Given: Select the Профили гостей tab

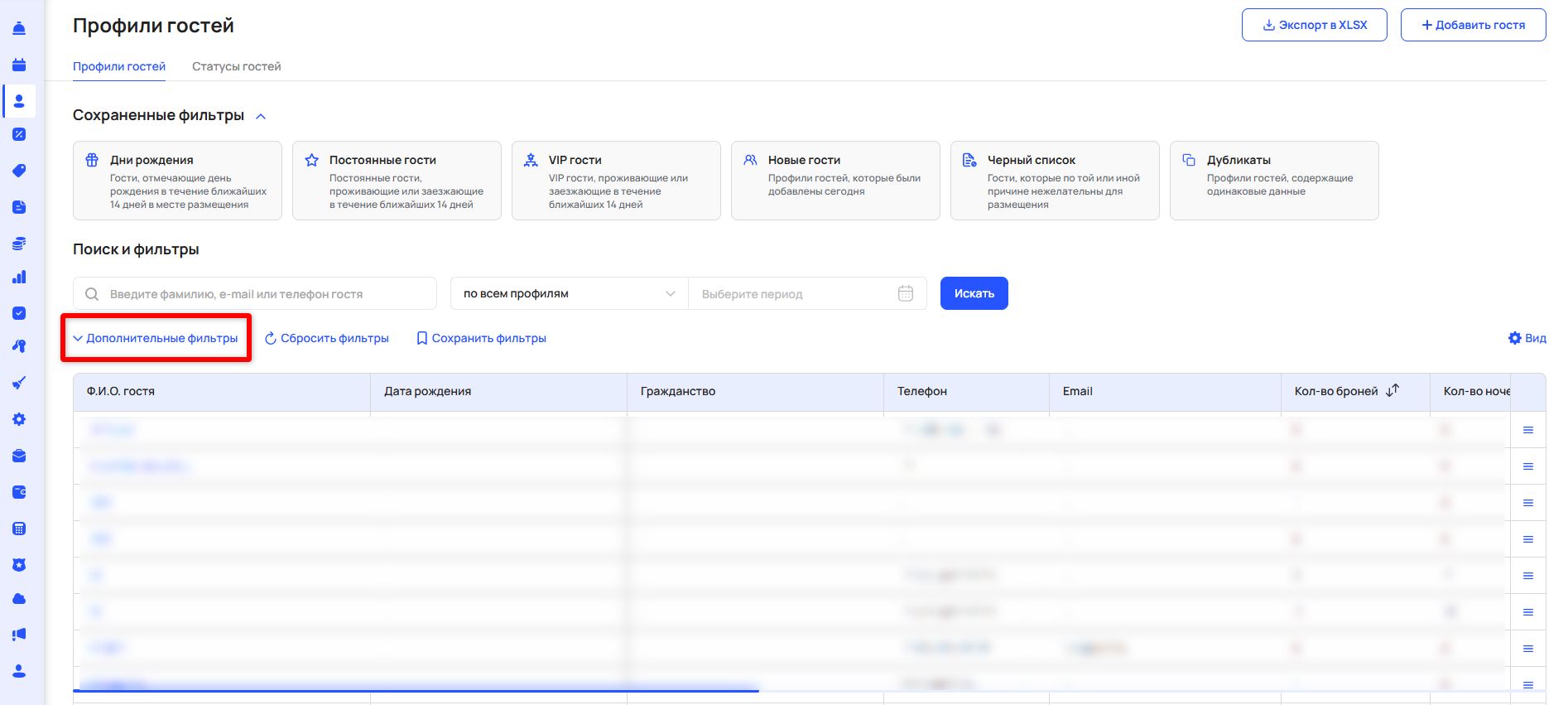Looking at the screenshot, I should tap(119, 66).
